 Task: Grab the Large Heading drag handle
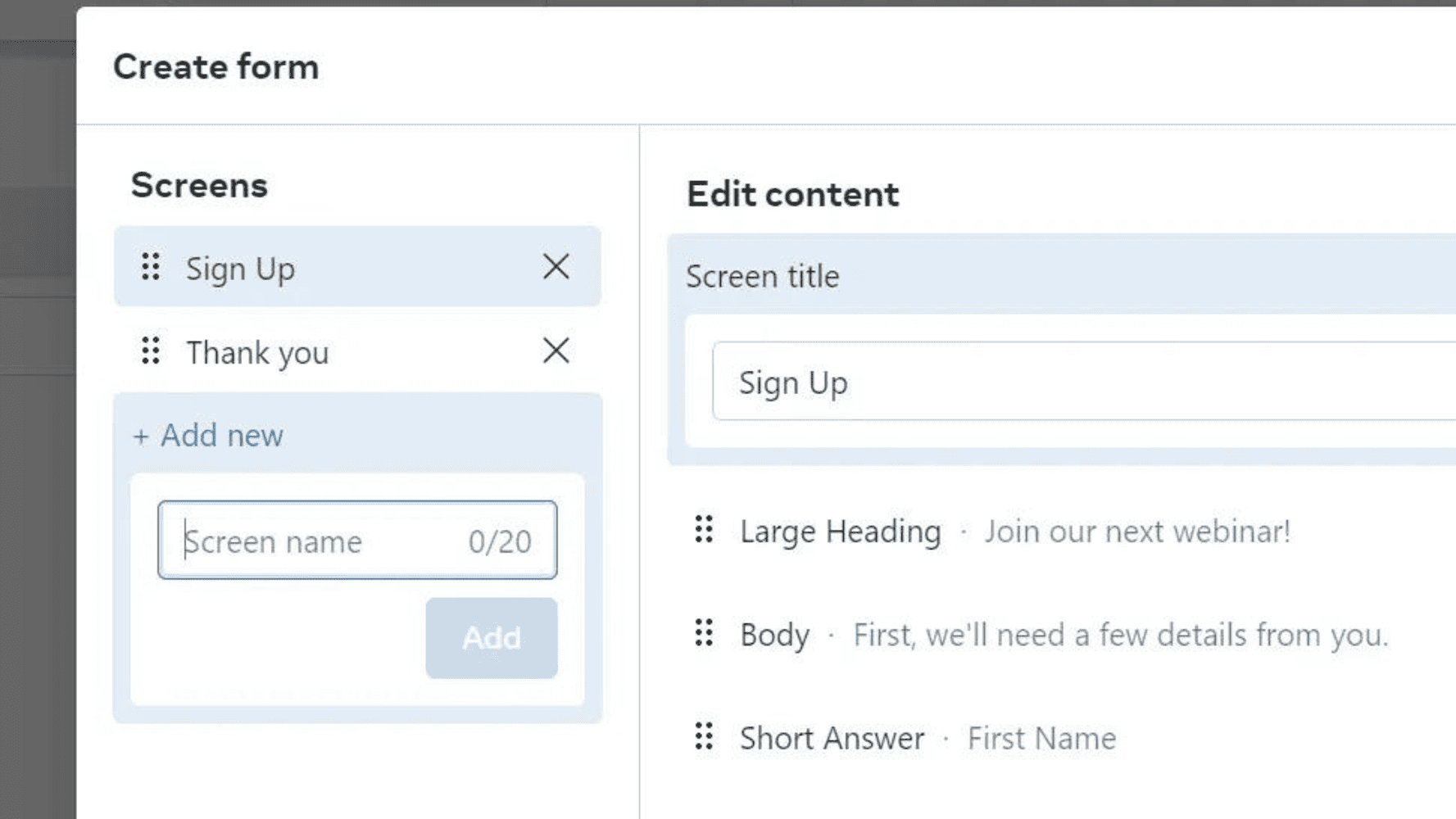(704, 530)
